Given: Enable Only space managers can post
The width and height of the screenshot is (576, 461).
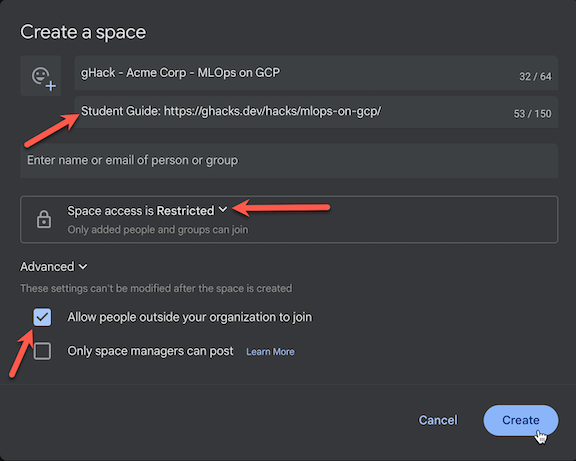Looking at the screenshot, I should click(42, 351).
